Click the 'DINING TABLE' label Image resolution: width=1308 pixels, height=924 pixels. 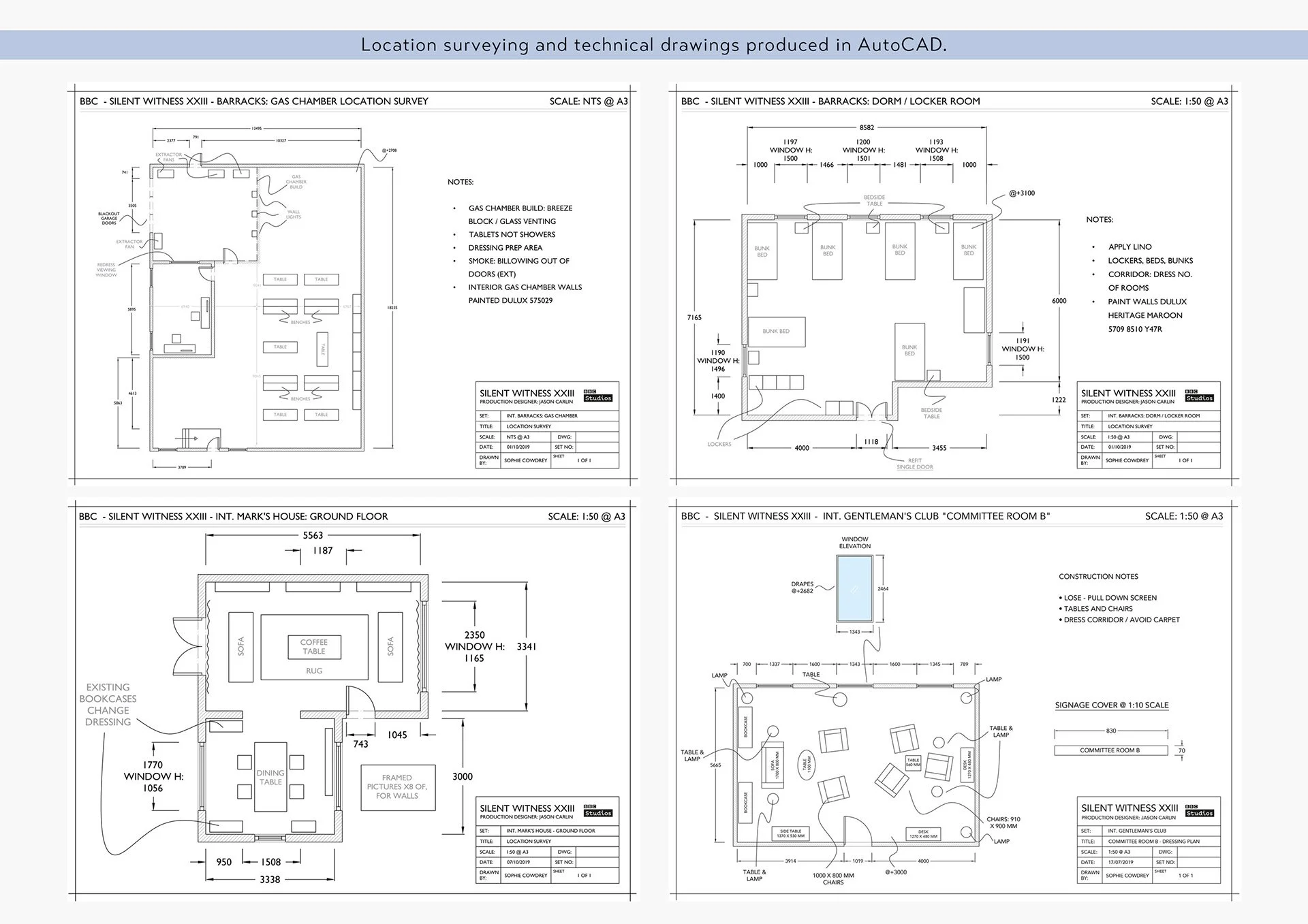[270, 777]
